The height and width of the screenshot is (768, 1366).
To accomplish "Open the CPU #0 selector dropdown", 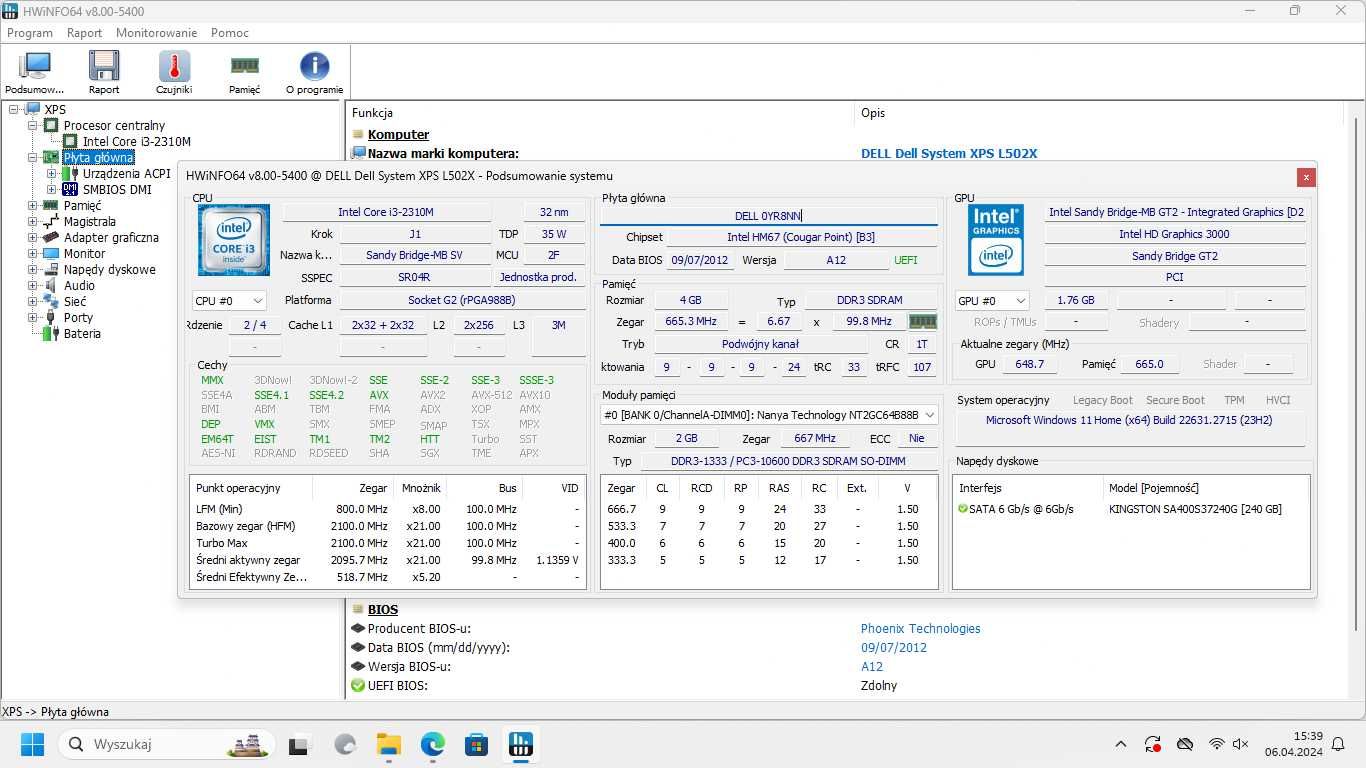I will coord(229,300).
